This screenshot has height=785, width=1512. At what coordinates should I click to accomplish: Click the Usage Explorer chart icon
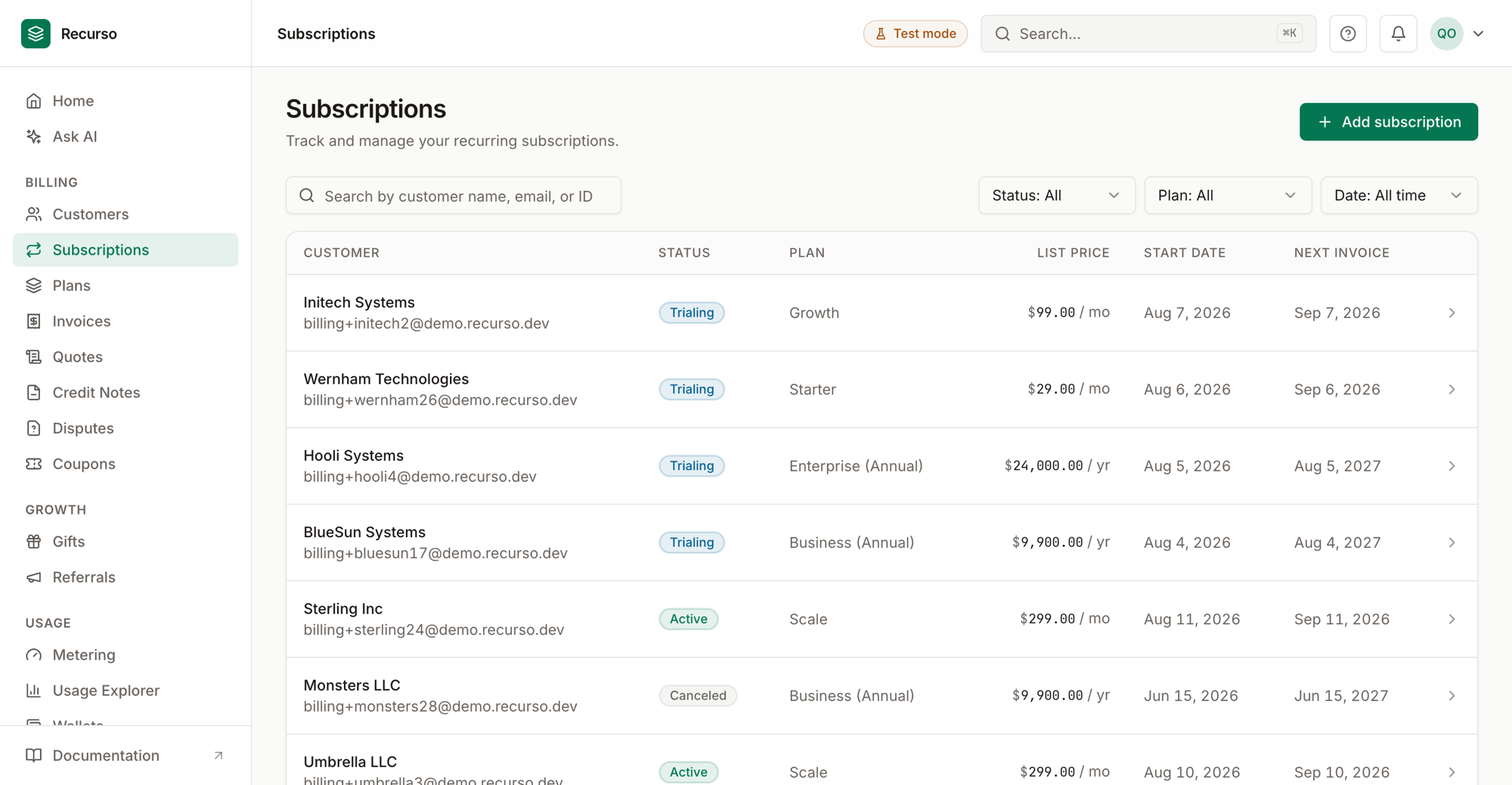click(x=33, y=690)
